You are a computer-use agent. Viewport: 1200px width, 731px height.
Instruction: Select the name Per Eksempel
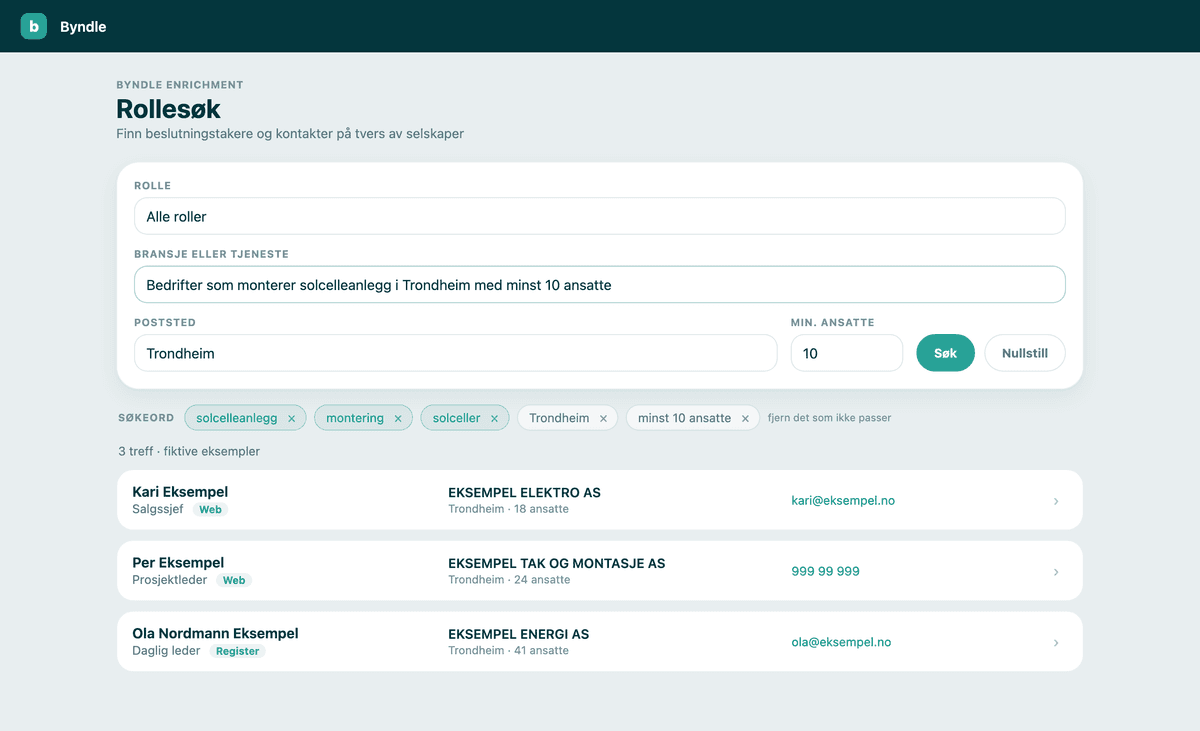tap(178, 563)
